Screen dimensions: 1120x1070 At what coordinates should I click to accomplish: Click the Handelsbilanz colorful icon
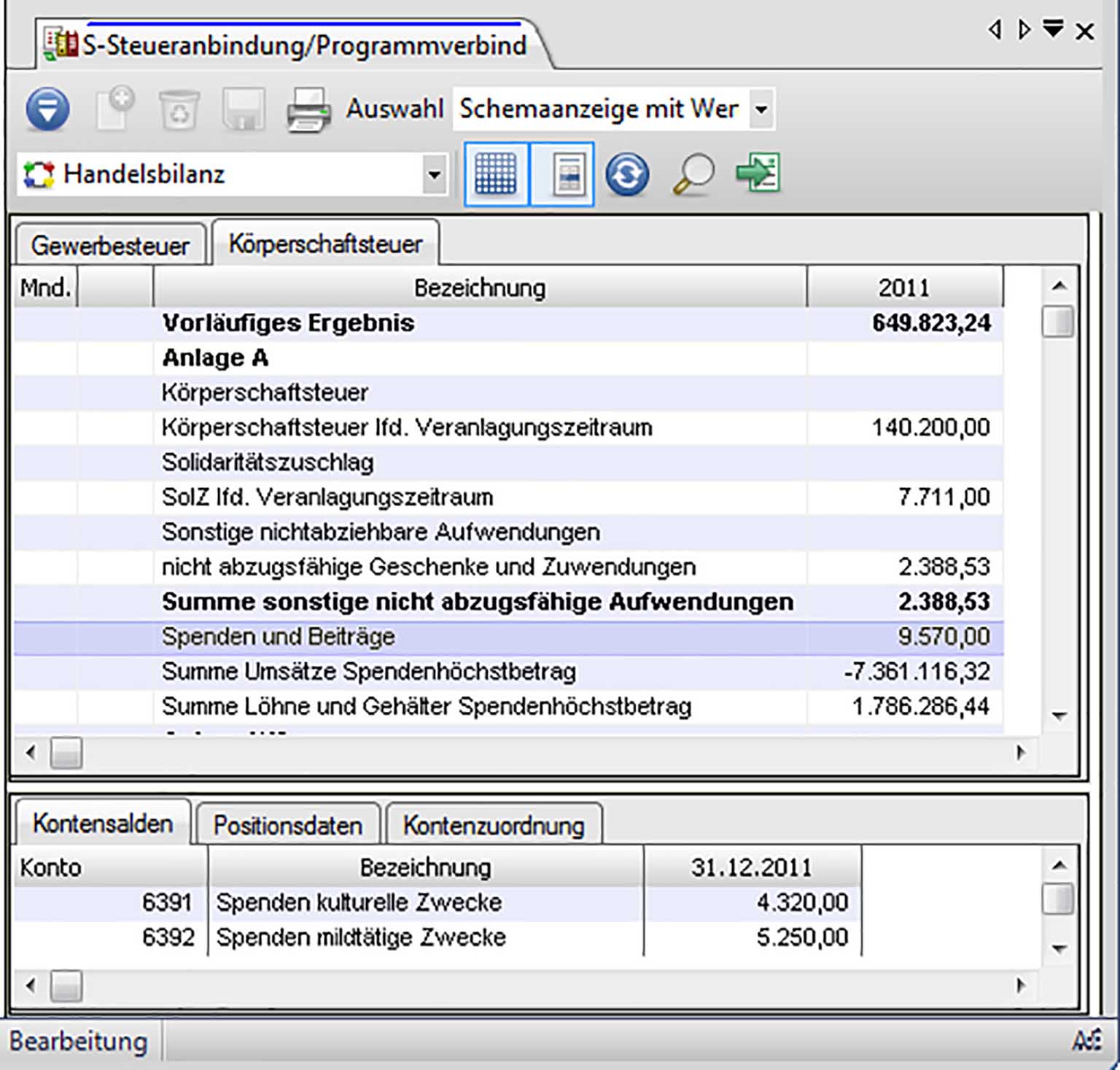tap(39, 174)
